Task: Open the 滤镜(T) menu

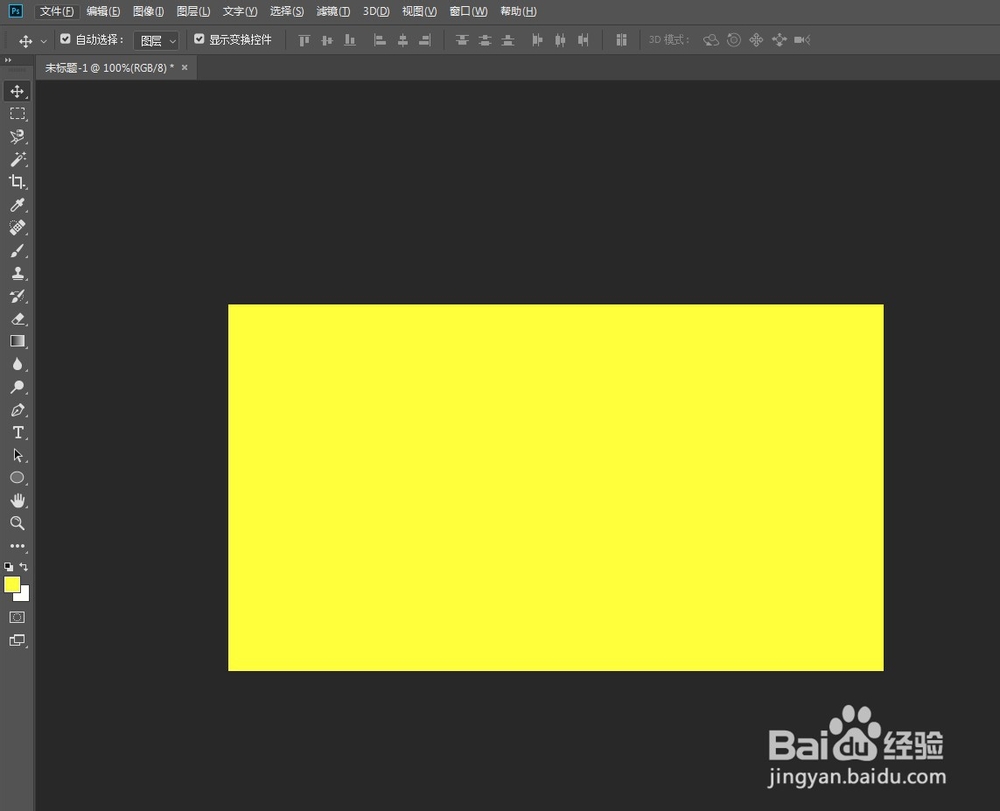Action: click(333, 11)
